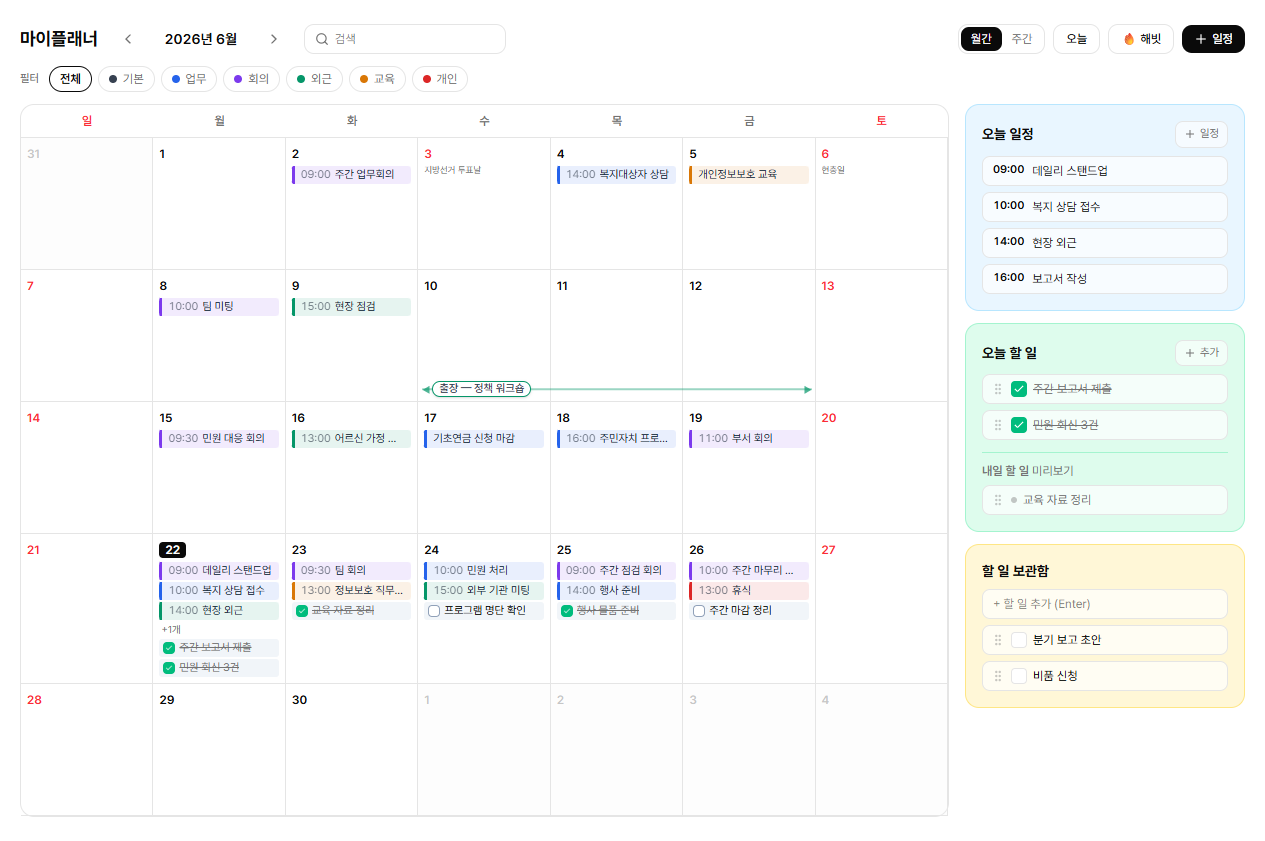Check 프로그램 명단 확인 on June 24

434,611
